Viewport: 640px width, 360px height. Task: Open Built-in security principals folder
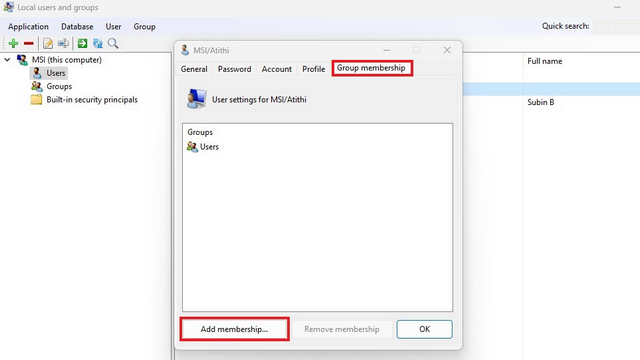92,100
